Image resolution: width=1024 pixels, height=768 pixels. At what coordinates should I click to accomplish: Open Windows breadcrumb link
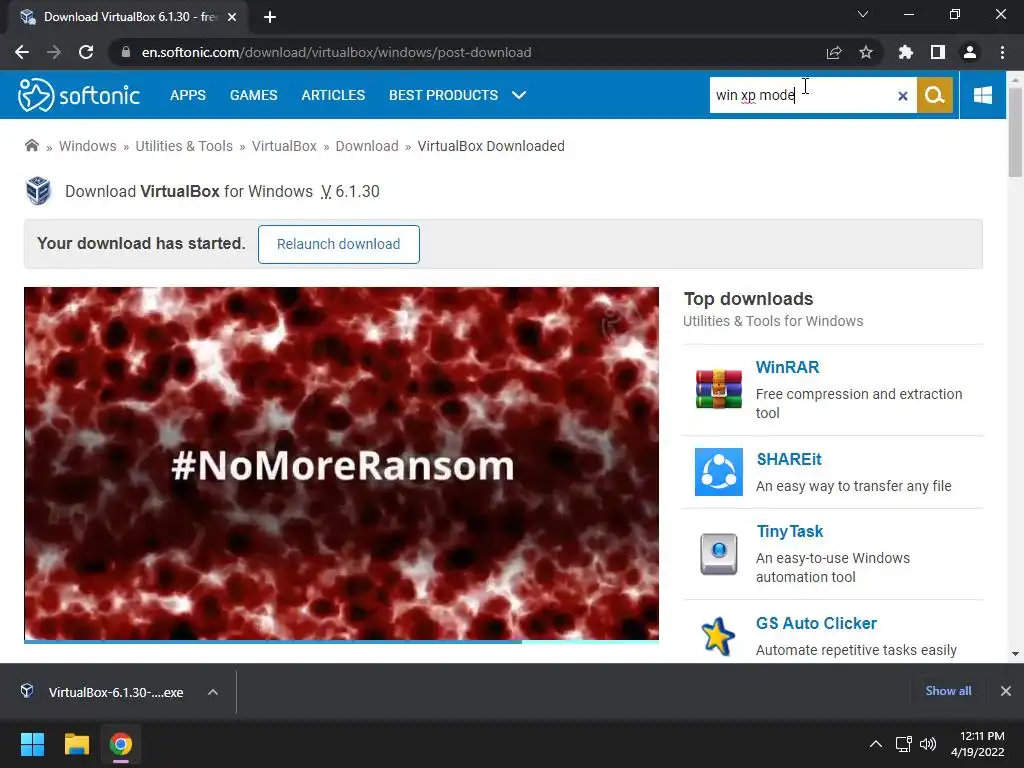coord(88,146)
